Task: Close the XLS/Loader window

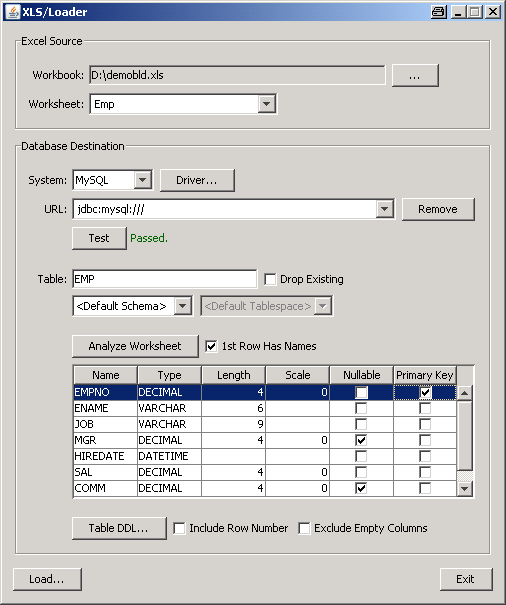Action: click(x=493, y=12)
